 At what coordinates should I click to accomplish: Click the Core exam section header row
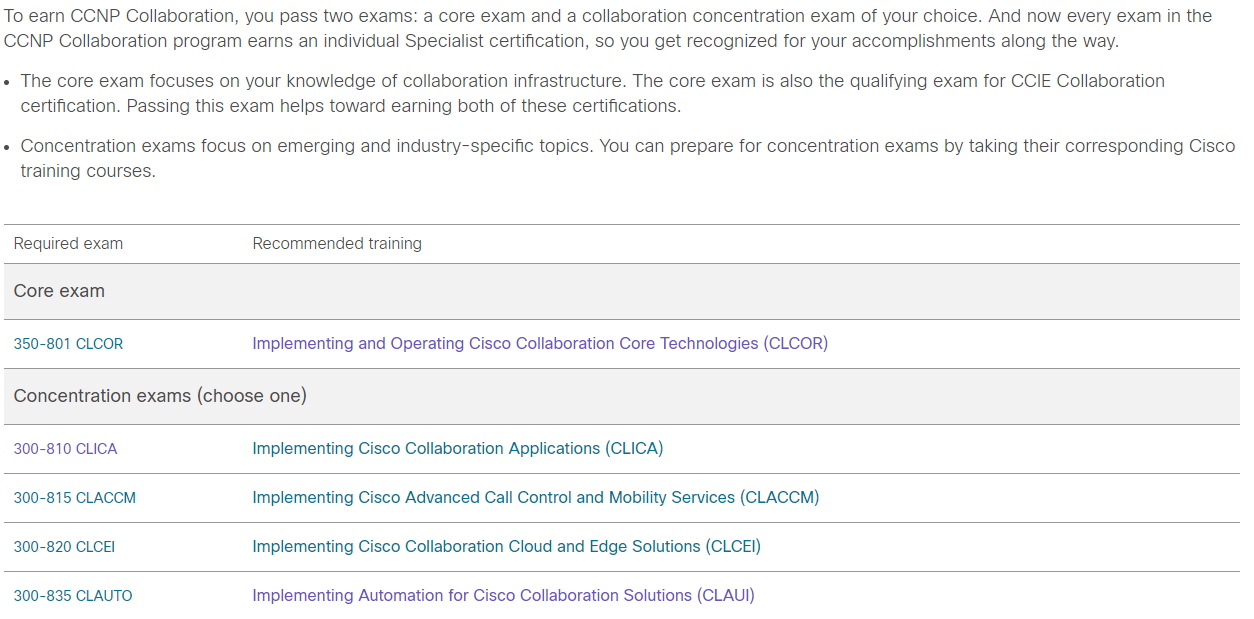[x=622, y=292]
